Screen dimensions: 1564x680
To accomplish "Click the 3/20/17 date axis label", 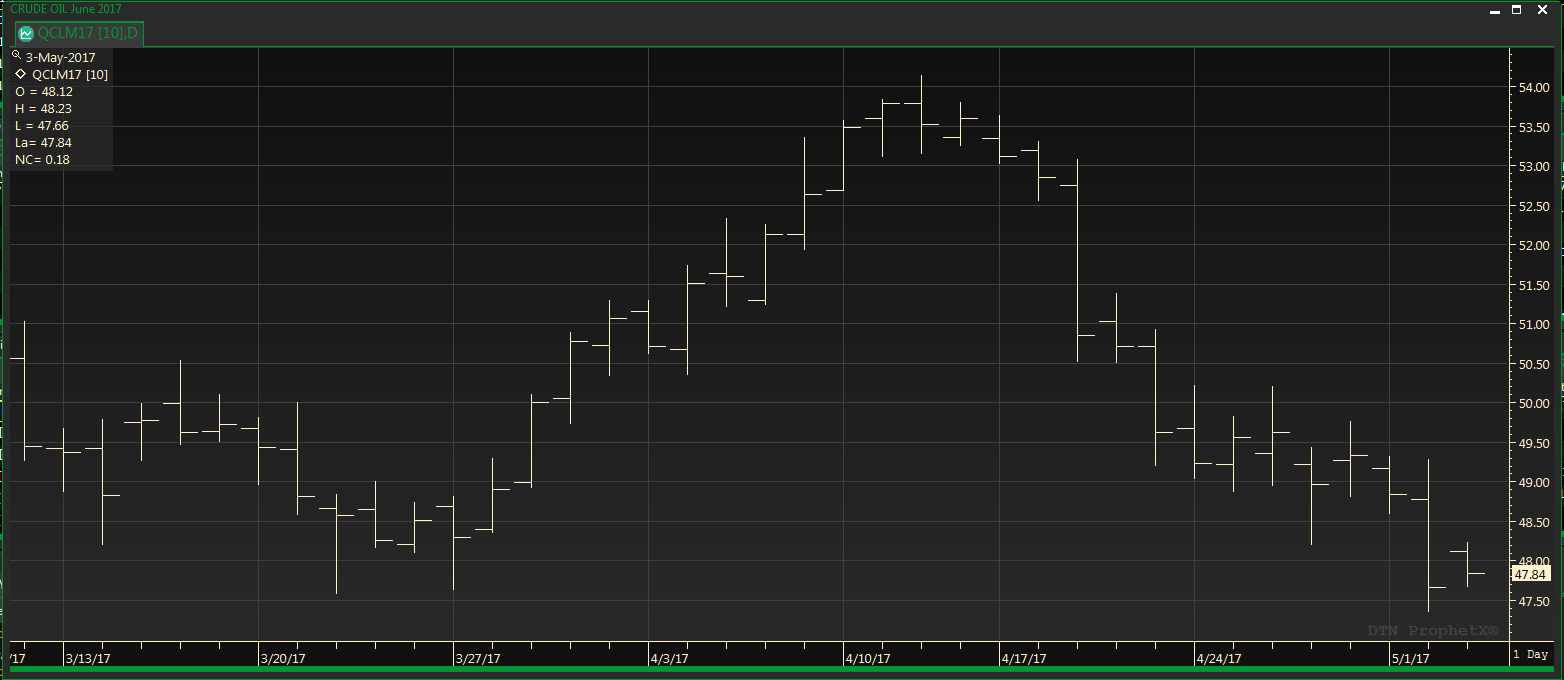I will click(281, 659).
